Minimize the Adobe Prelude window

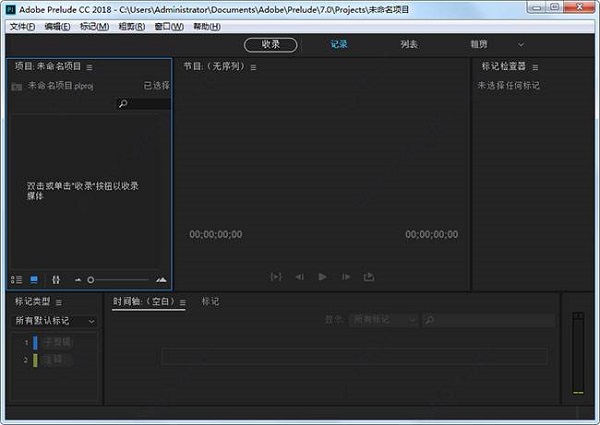click(x=536, y=7)
